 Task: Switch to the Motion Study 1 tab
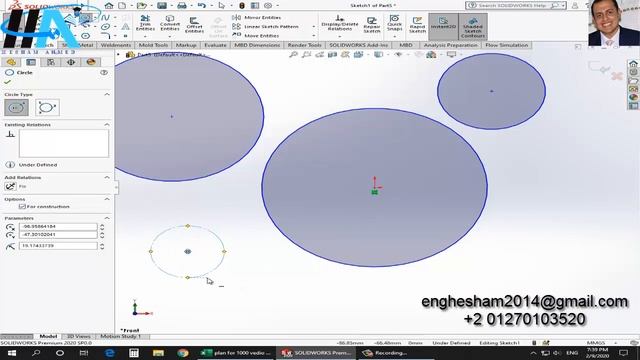pyautogui.click(x=121, y=336)
